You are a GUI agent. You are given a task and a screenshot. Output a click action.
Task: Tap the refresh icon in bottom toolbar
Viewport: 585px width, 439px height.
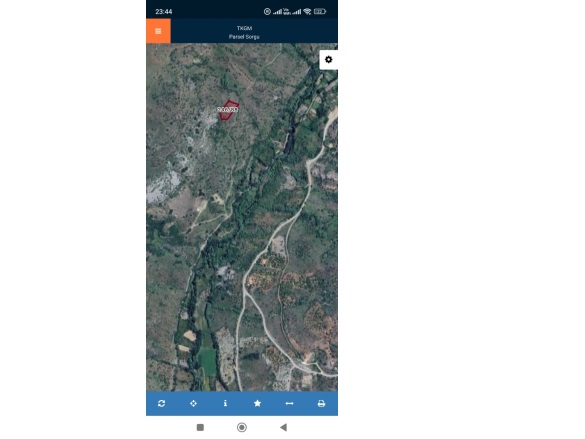[162, 403]
